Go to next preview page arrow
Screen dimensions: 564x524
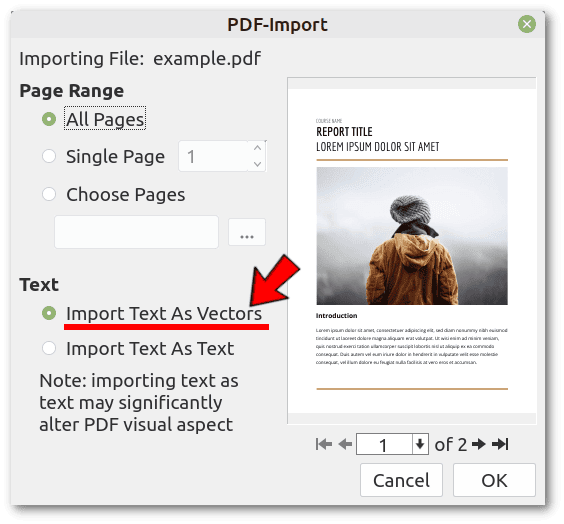pos(479,444)
